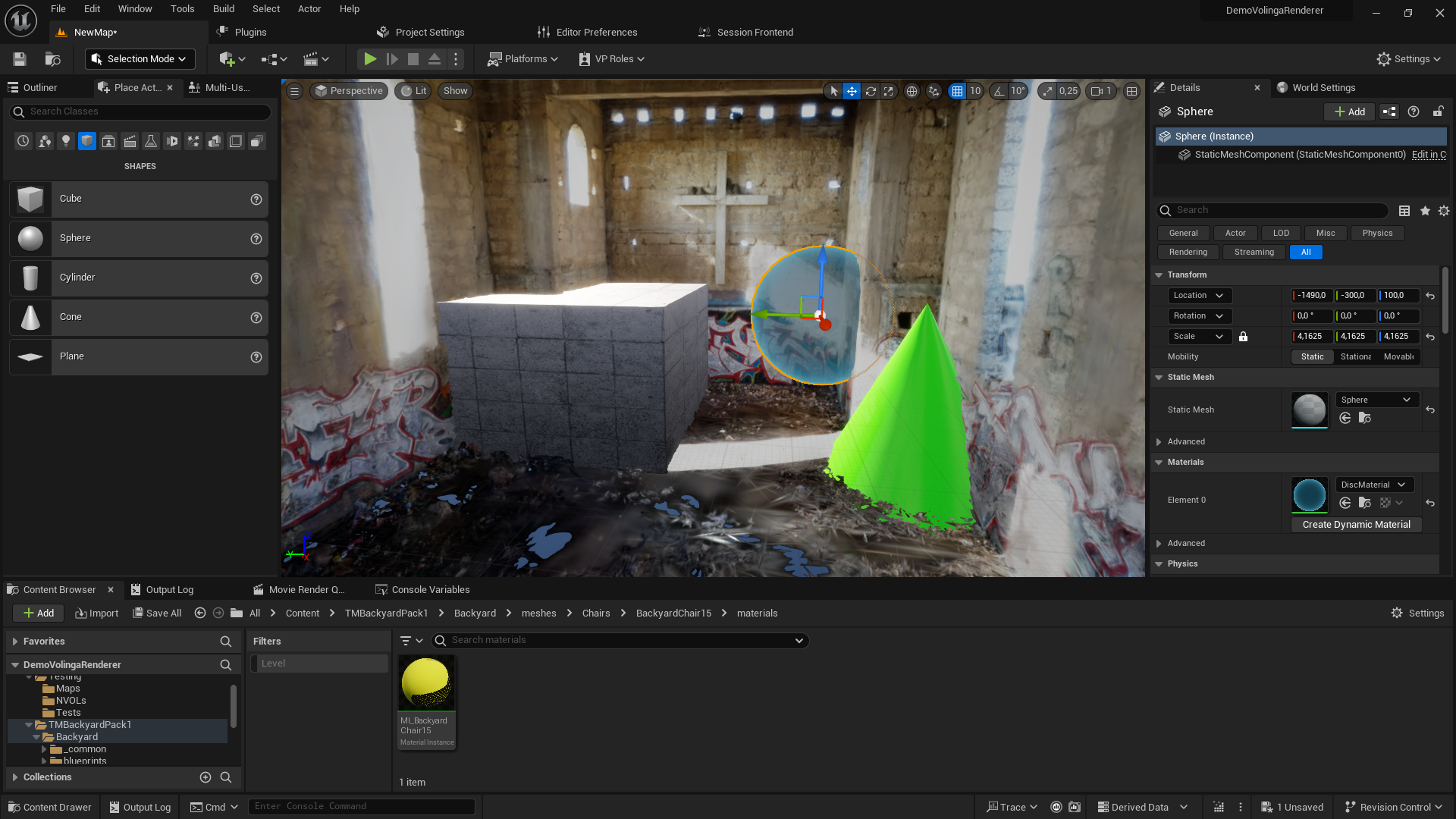Select the scale gizmo tool in viewport
This screenshot has height=819, width=1456.
[x=889, y=91]
